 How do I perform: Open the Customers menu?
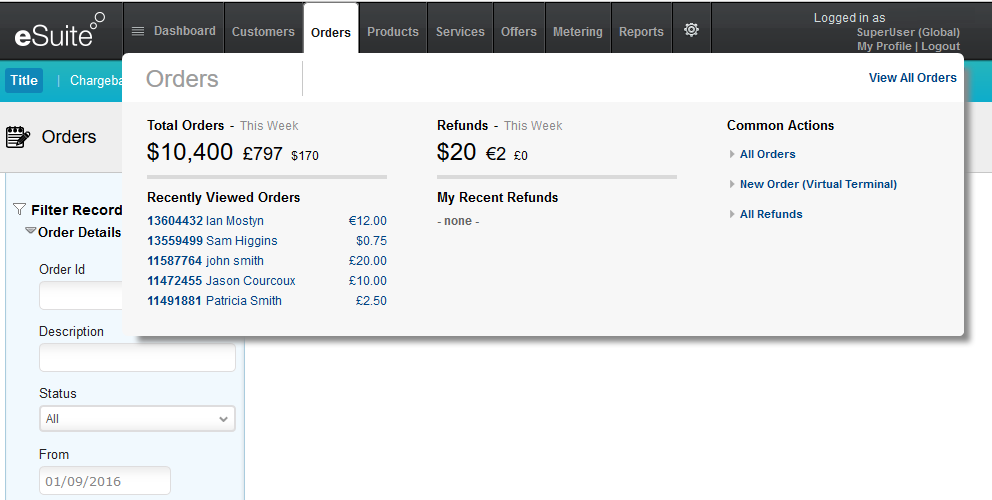pos(263,31)
